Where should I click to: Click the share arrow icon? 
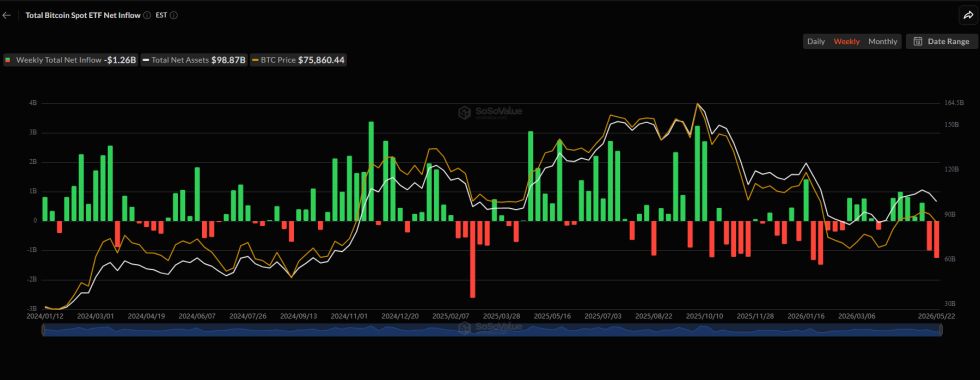coord(968,16)
